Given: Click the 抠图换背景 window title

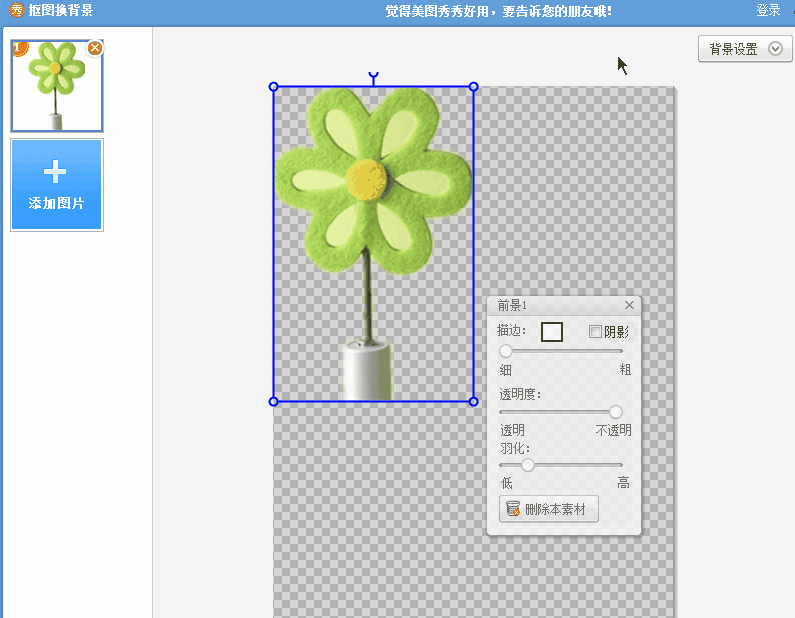Looking at the screenshot, I should 61,10.
